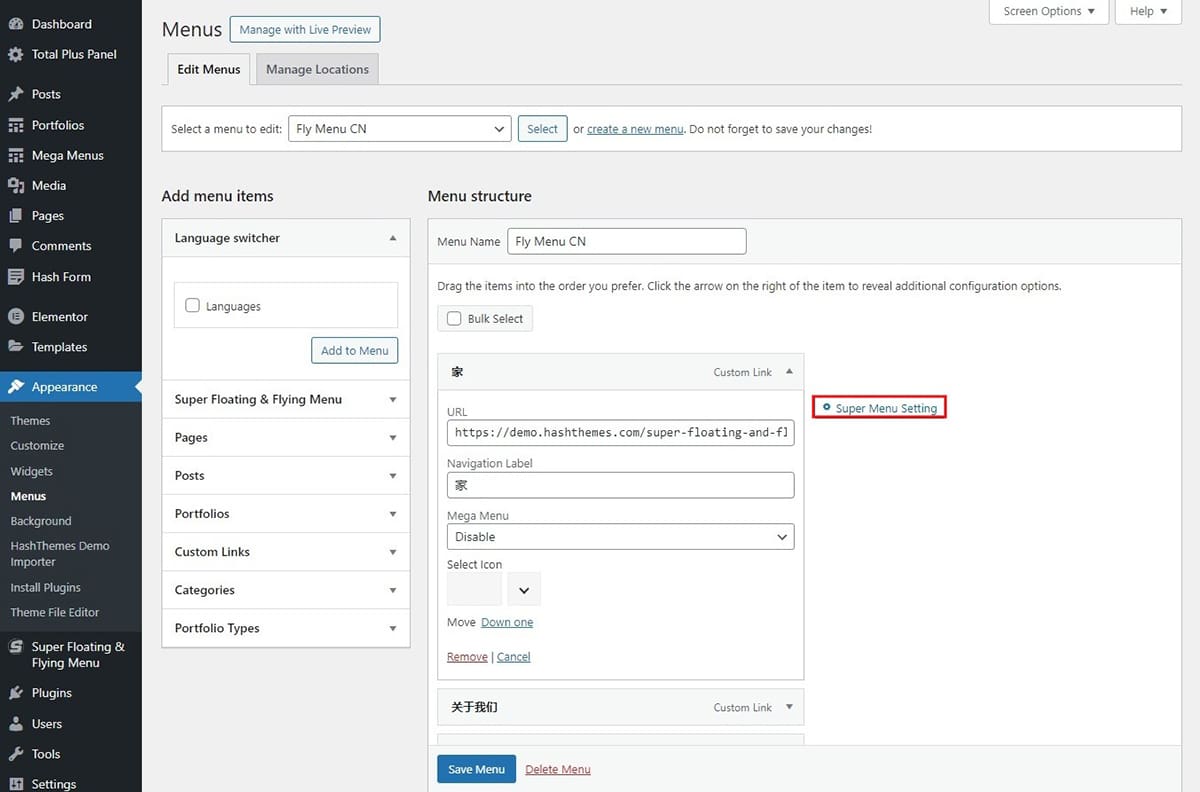Click the Tools wrench icon
The image size is (1200, 792).
pyautogui.click(x=16, y=754)
